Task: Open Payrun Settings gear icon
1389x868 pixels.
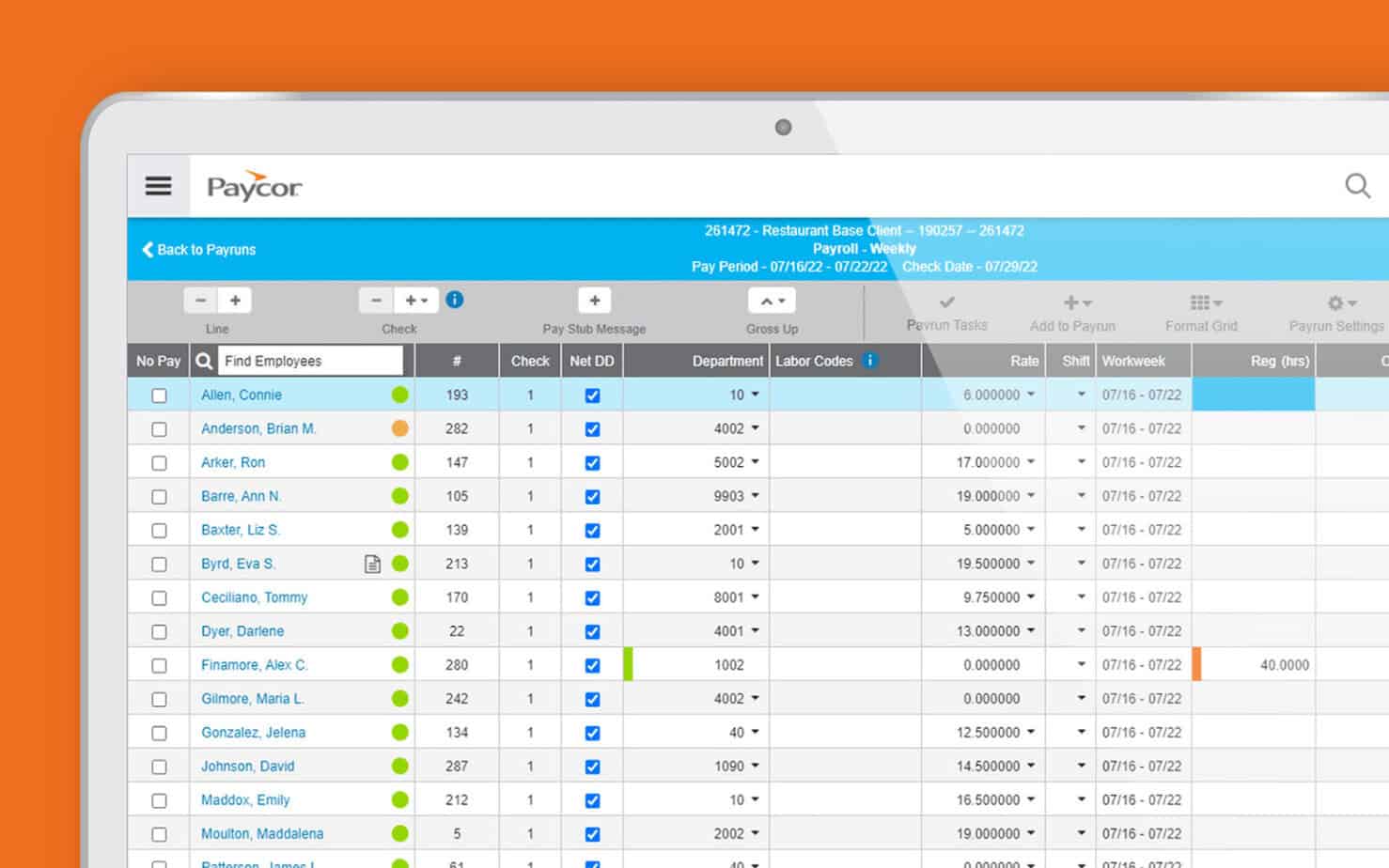Action: point(1335,302)
